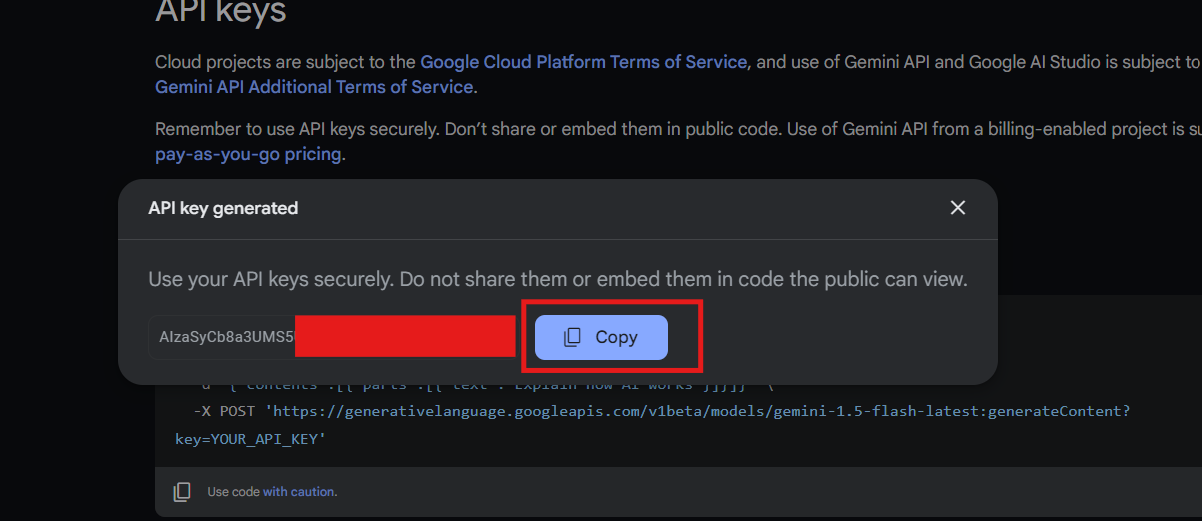This screenshot has height=521, width=1202.
Task: Open the pay-as-you-go pricing link
Action: (248, 155)
